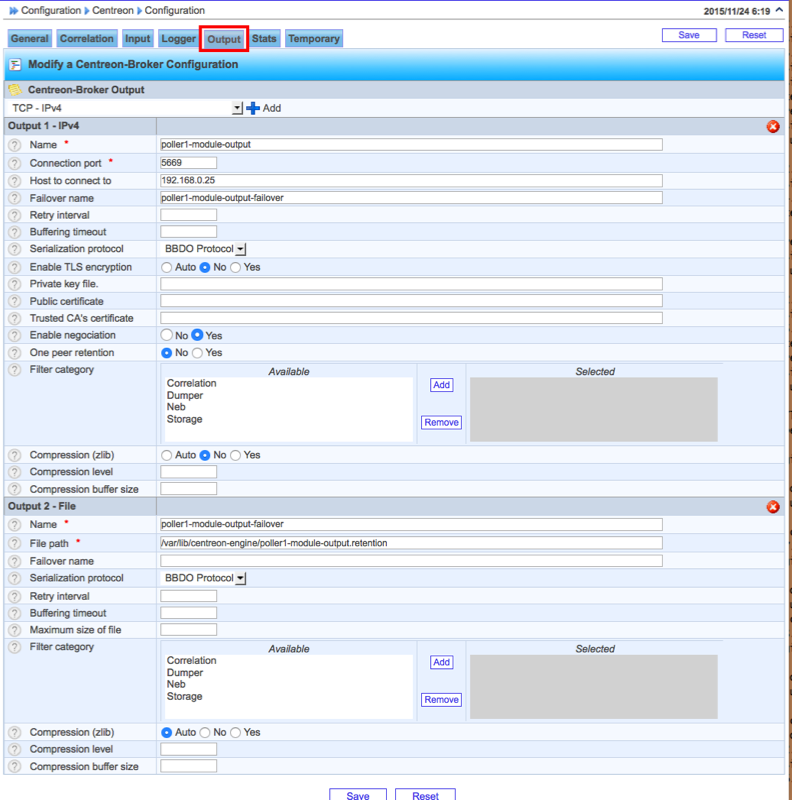Image resolution: width=792 pixels, height=800 pixels.
Task: Click the red delete icon for Output 2 - File
Action: coord(773,507)
